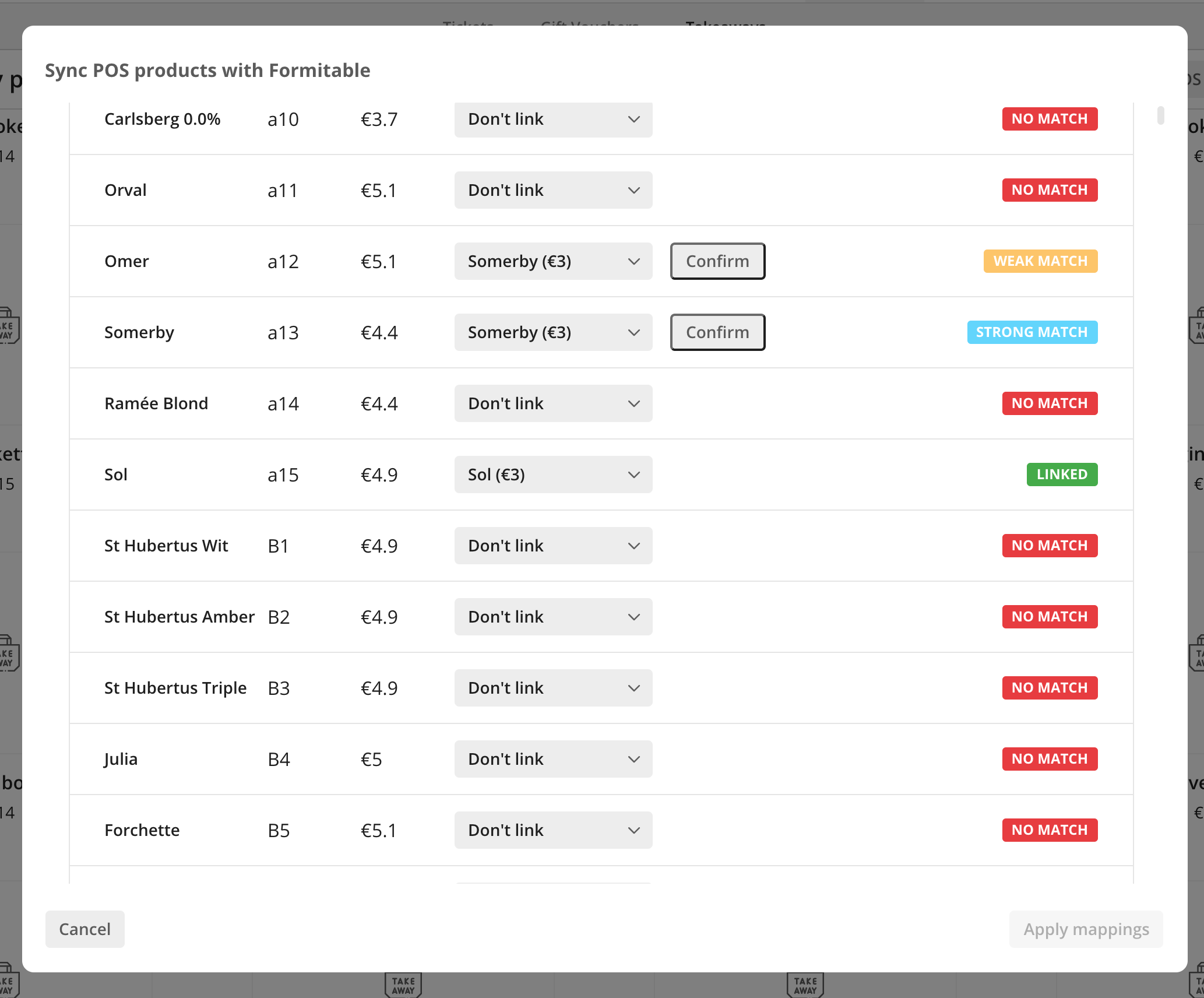1204x998 pixels.
Task: Confirm the Omer weak match
Action: pos(717,261)
